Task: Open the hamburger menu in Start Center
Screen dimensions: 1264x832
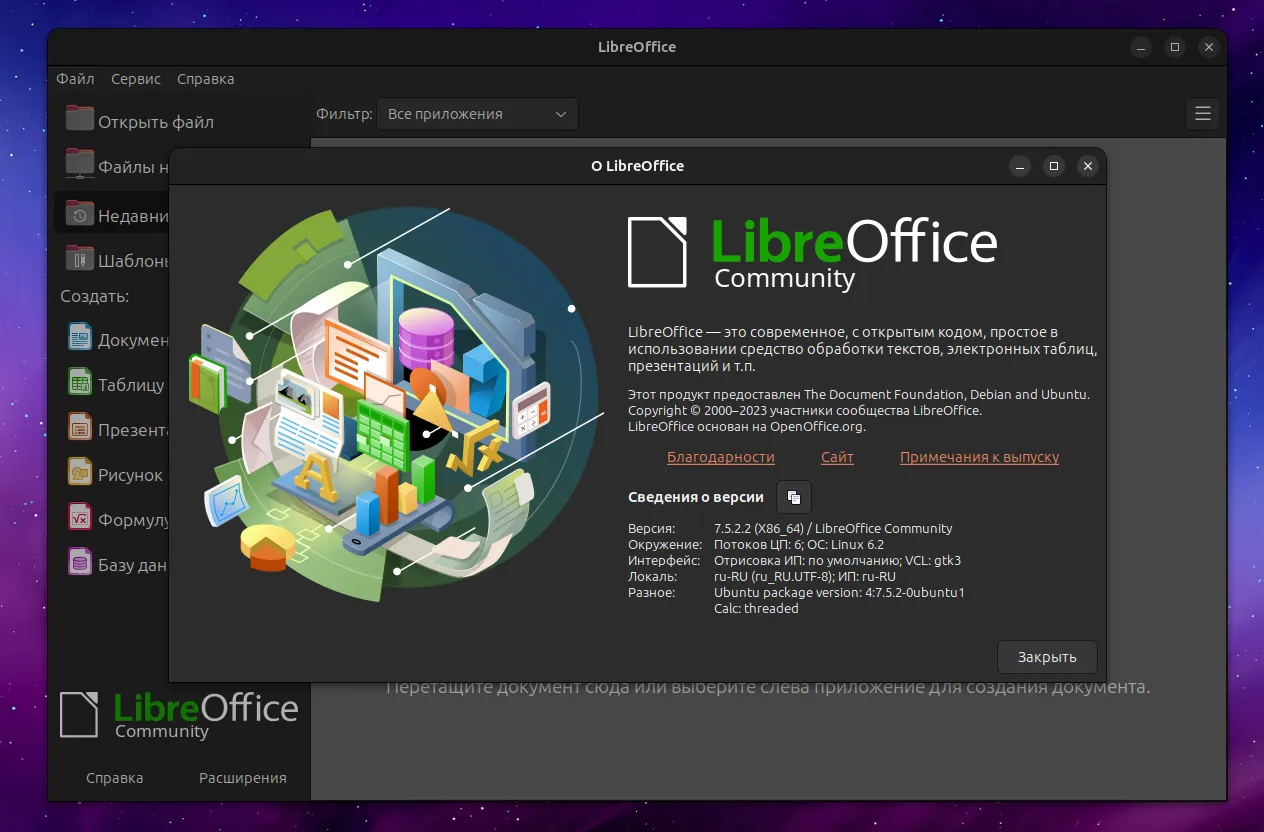Action: (1203, 114)
